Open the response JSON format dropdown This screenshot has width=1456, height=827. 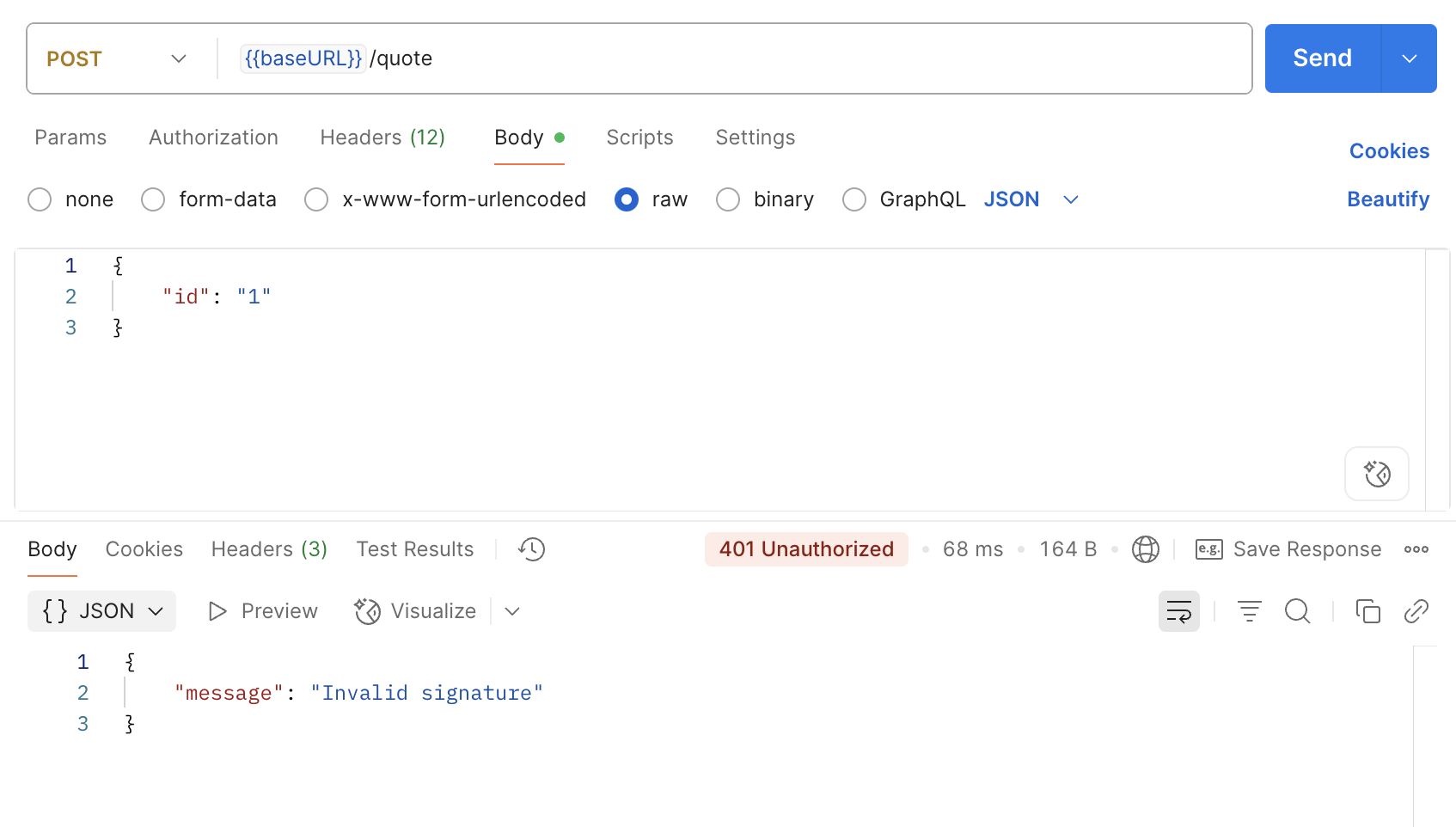101,611
